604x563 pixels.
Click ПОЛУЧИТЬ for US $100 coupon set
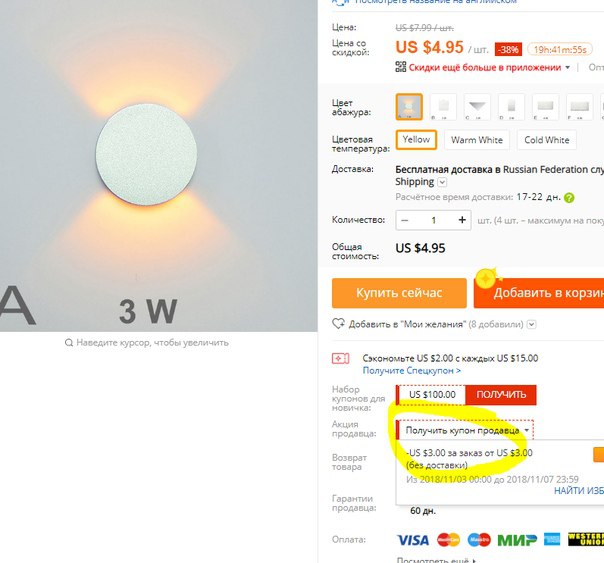point(501,395)
